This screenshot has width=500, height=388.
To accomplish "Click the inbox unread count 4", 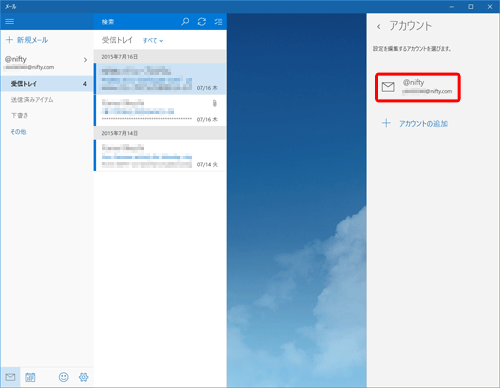I will click(x=85, y=84).
